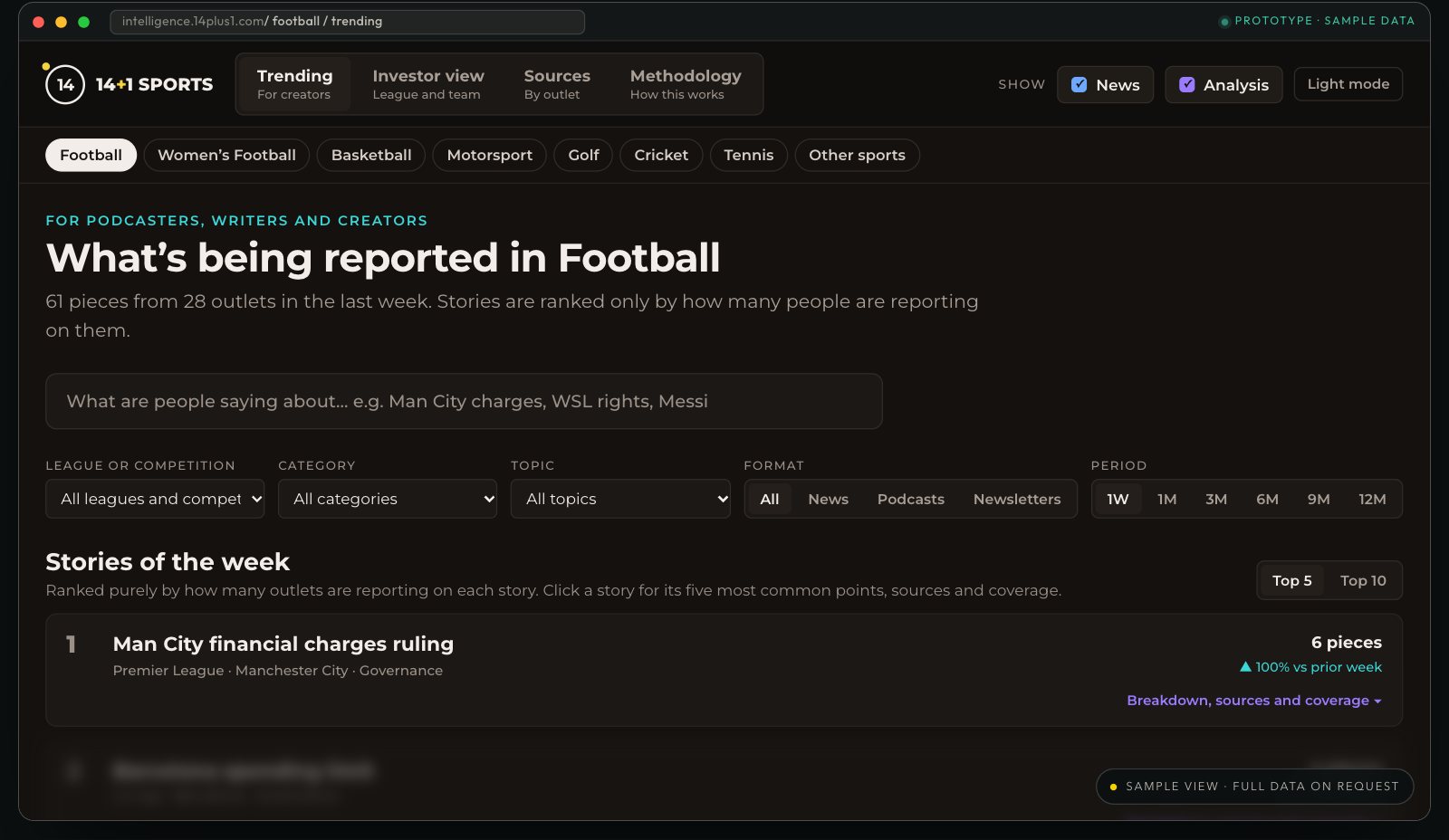The height and width of the screenshot is (840, 1449).
Task: Set period to 6M
Action: click(1267, 499)
